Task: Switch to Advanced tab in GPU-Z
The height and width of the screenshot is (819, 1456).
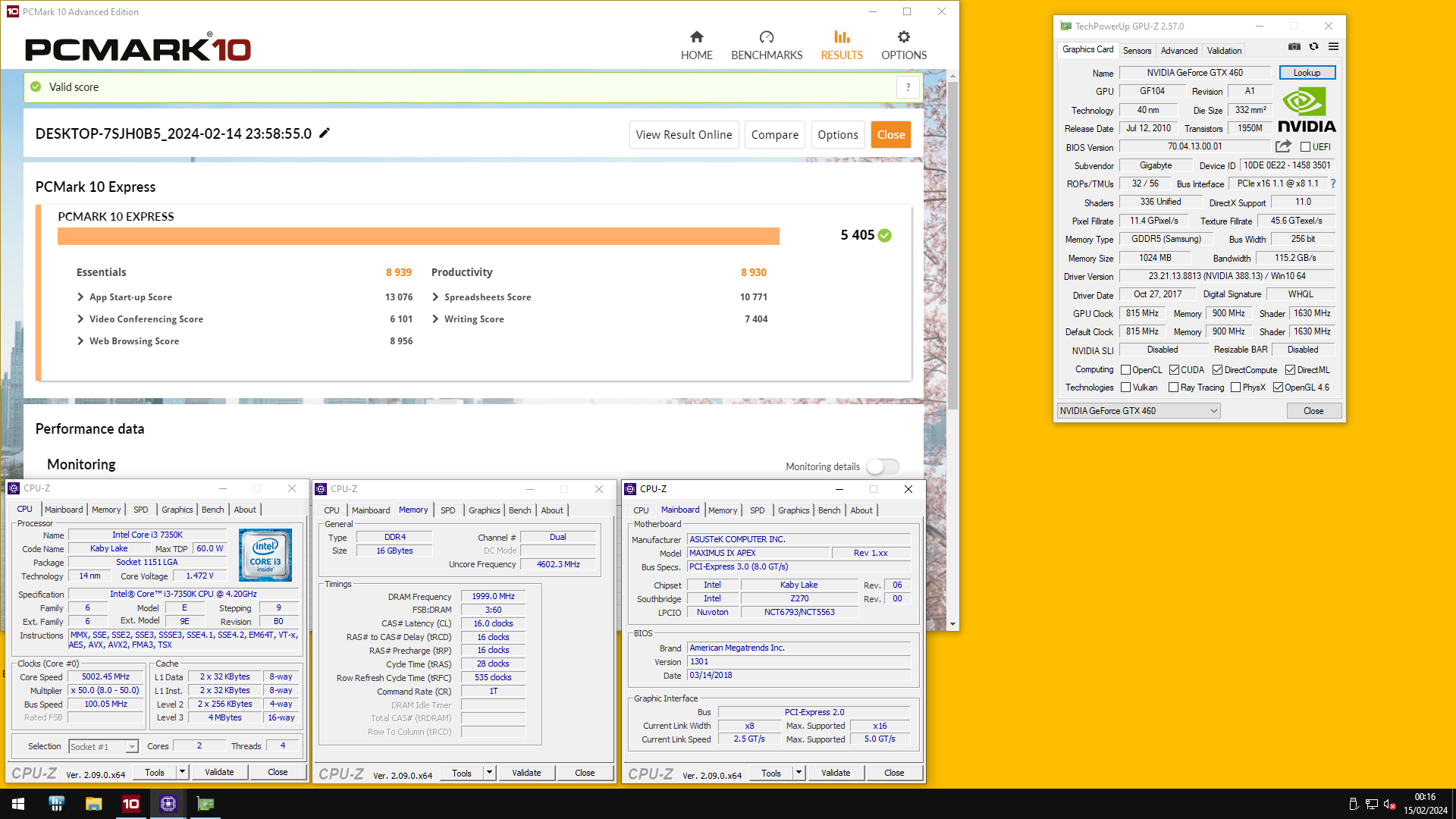Action: tap(1179, 51)
